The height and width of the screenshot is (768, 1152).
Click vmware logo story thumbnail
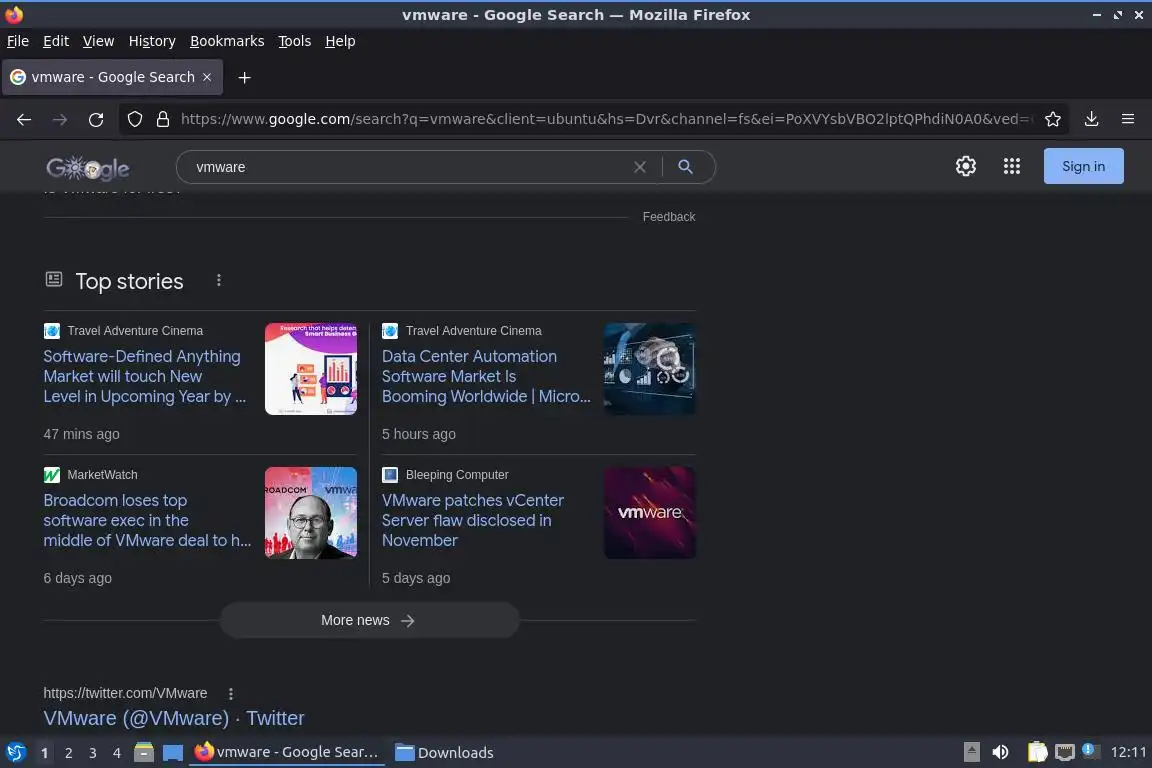coord(649,513)
